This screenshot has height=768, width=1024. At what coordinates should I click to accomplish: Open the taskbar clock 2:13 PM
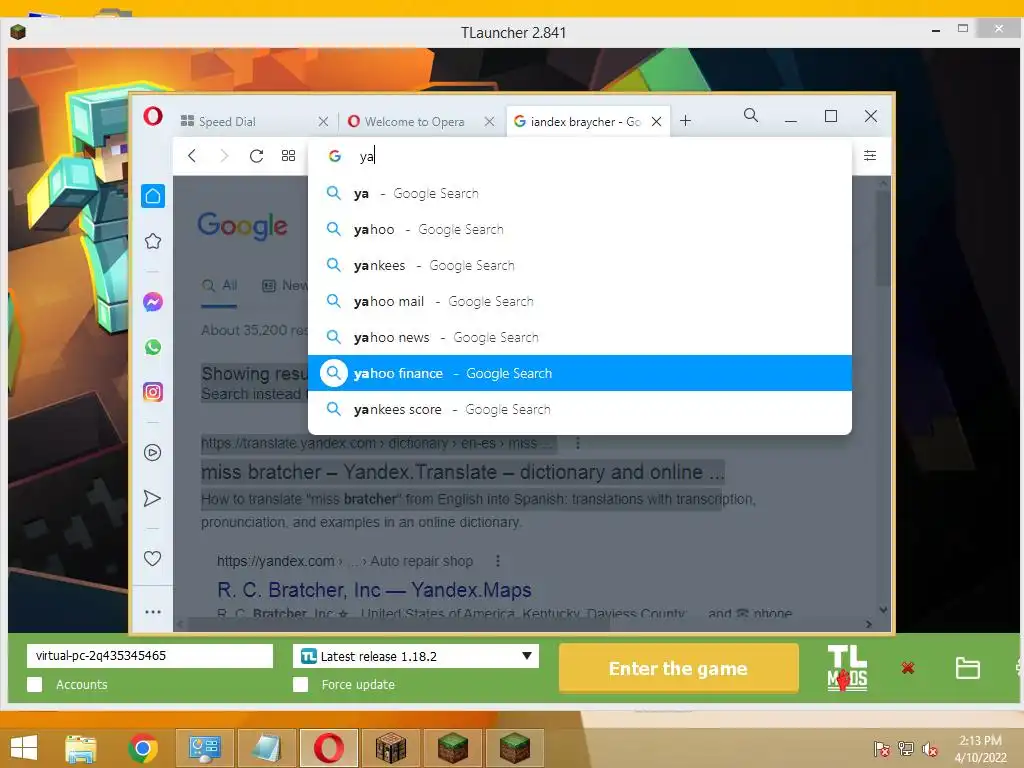coord(980,748)
